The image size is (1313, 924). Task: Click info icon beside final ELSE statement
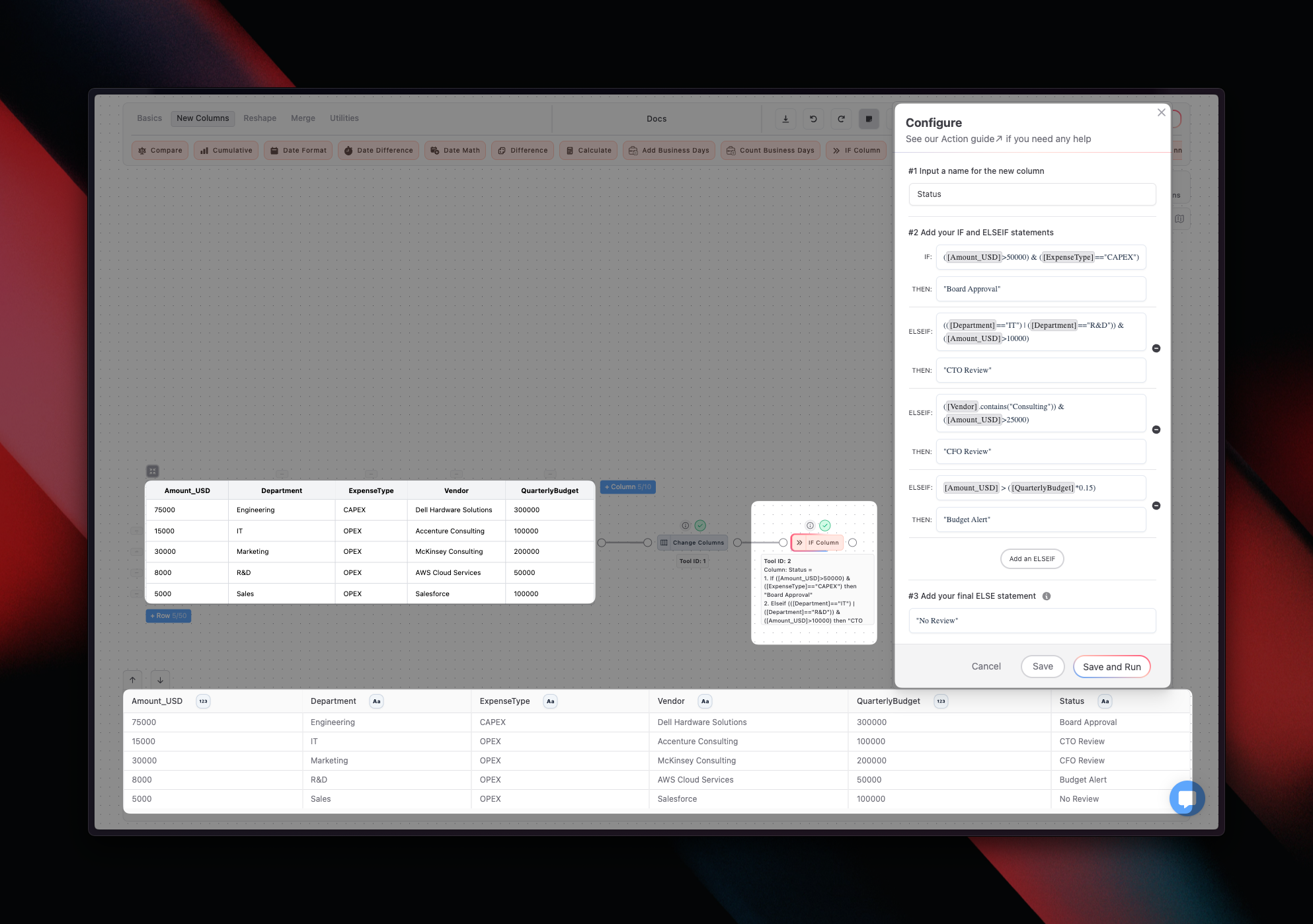click(1047, 596)
